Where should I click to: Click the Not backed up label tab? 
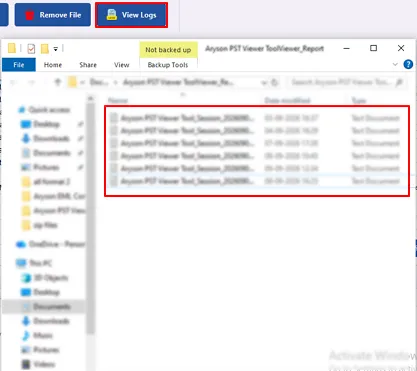click(x=168, y=50)
